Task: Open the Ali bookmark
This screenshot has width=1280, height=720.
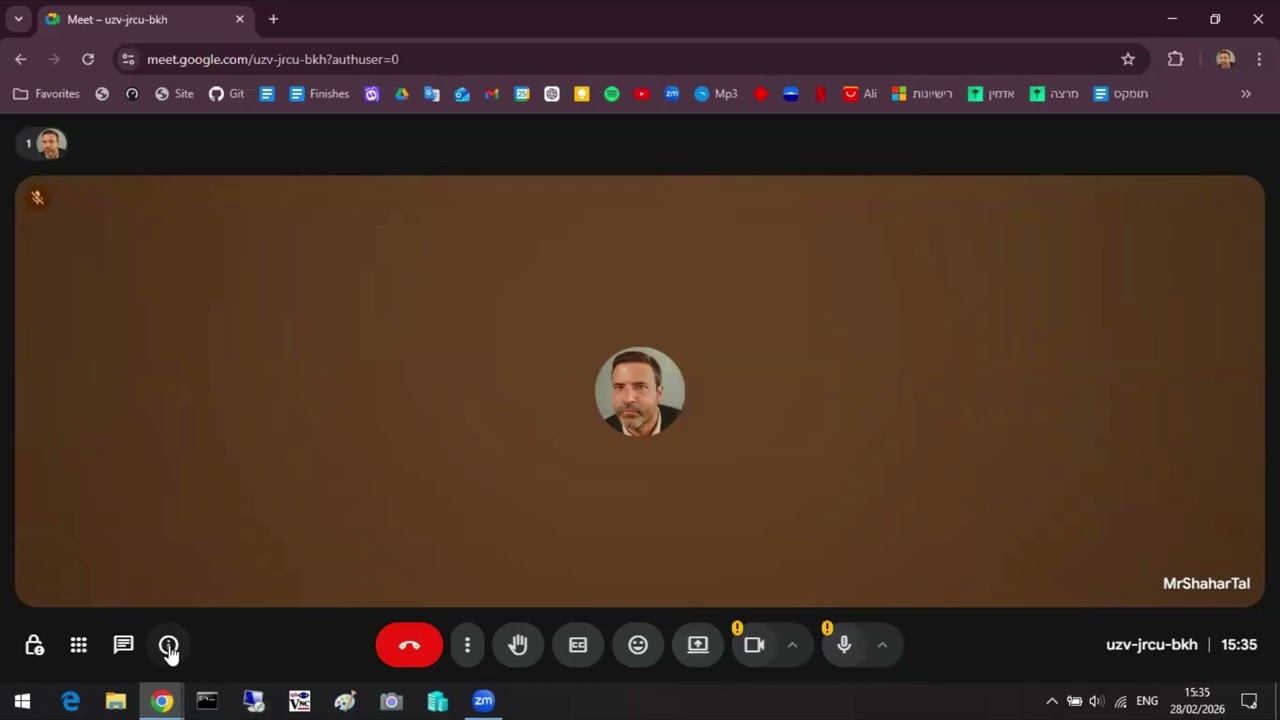Action: (x=860, y=94)
